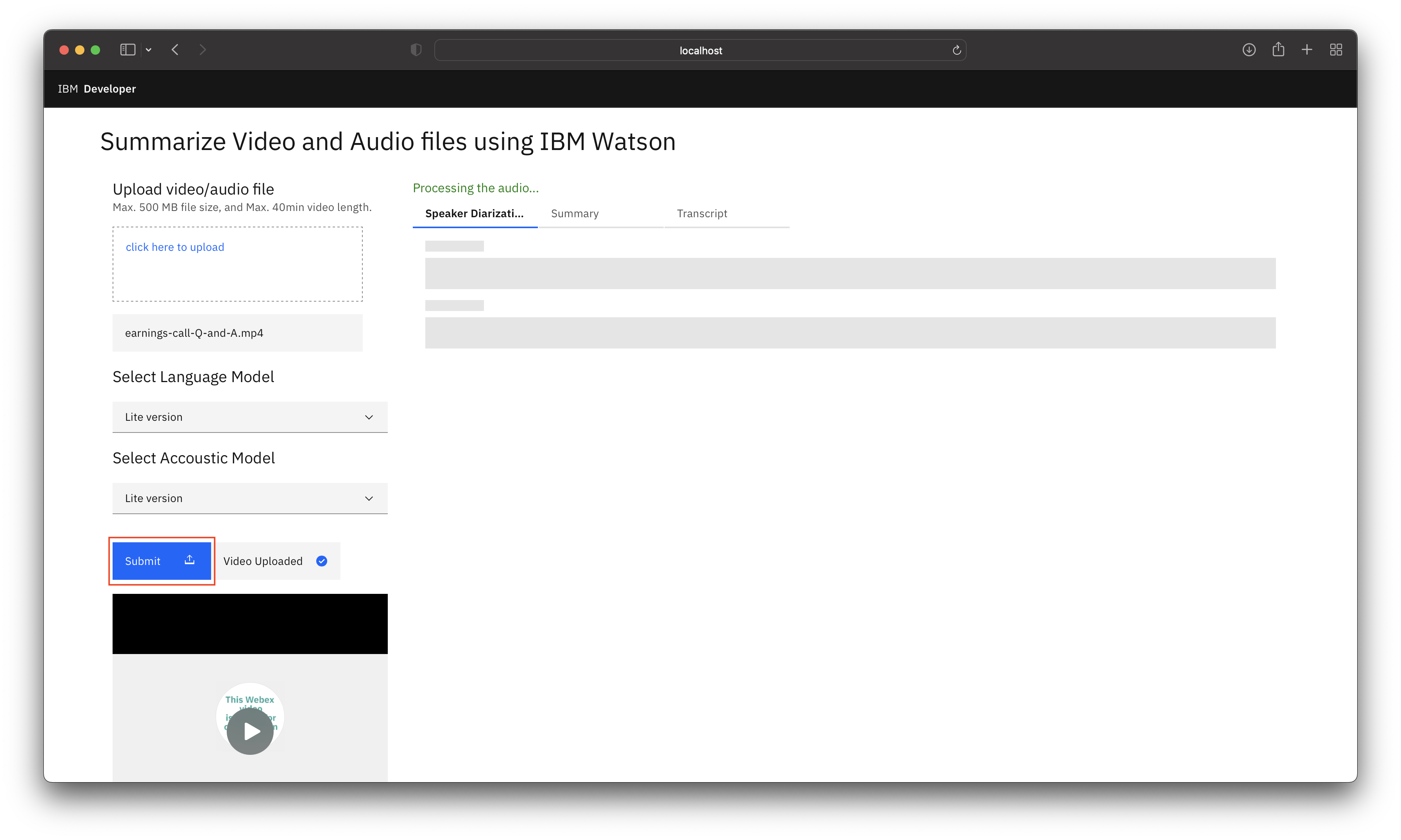Click the 'Processing the audio...' status text
Screen dimensions: 1401x840
coord(476,188)
